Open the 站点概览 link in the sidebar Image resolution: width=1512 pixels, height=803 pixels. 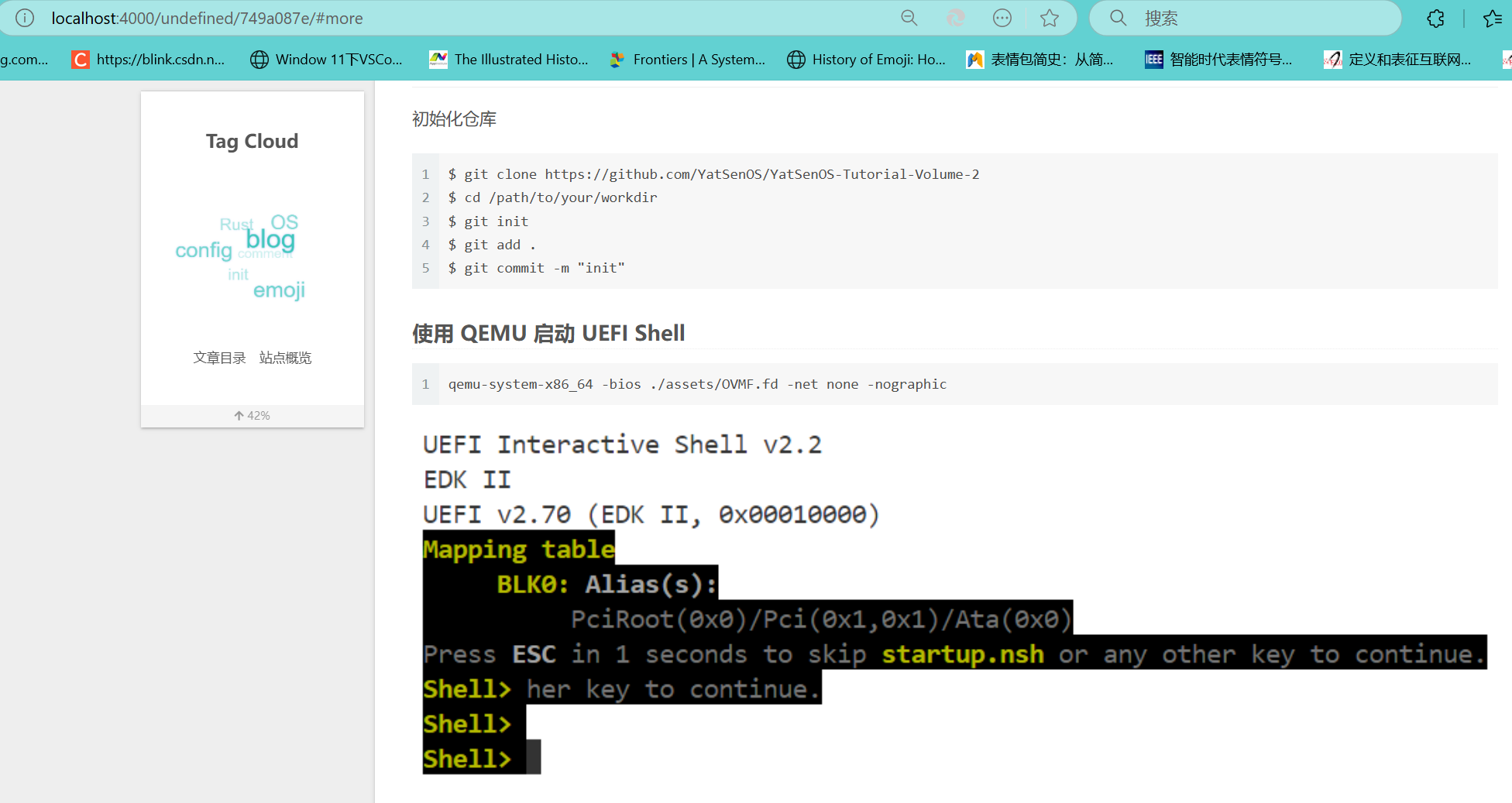click(285, 357)
